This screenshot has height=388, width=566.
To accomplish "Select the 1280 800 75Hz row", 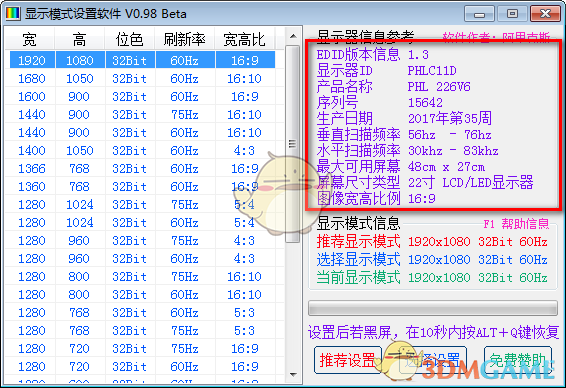I will coord(142,277).
